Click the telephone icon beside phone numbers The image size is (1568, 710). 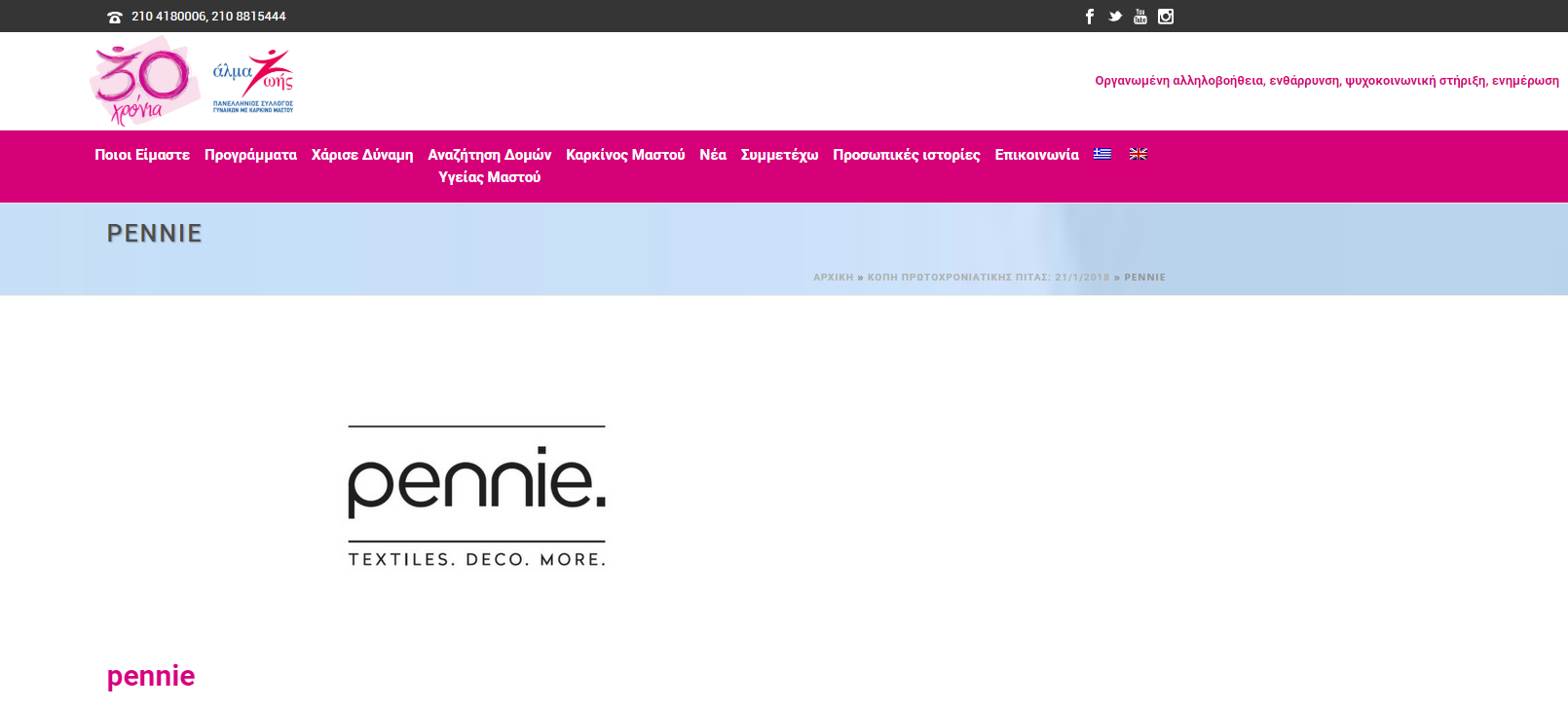(x=115, y=18)
